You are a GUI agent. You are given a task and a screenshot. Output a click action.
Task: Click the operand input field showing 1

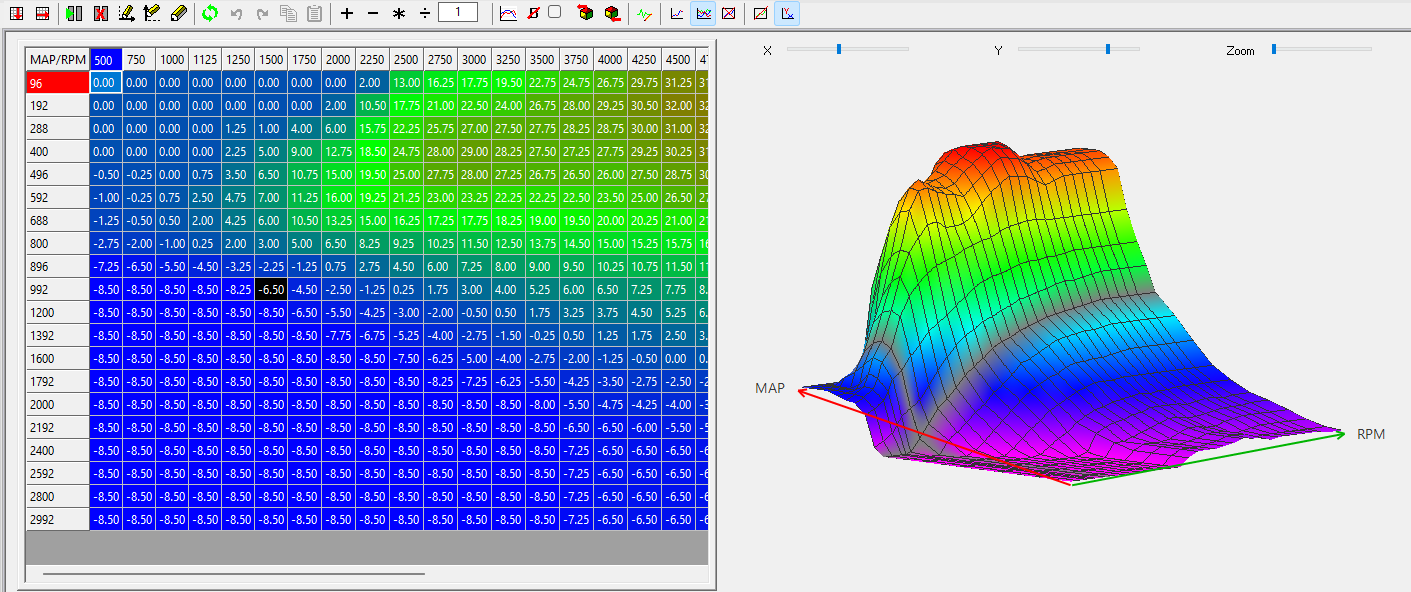(458, 12)
